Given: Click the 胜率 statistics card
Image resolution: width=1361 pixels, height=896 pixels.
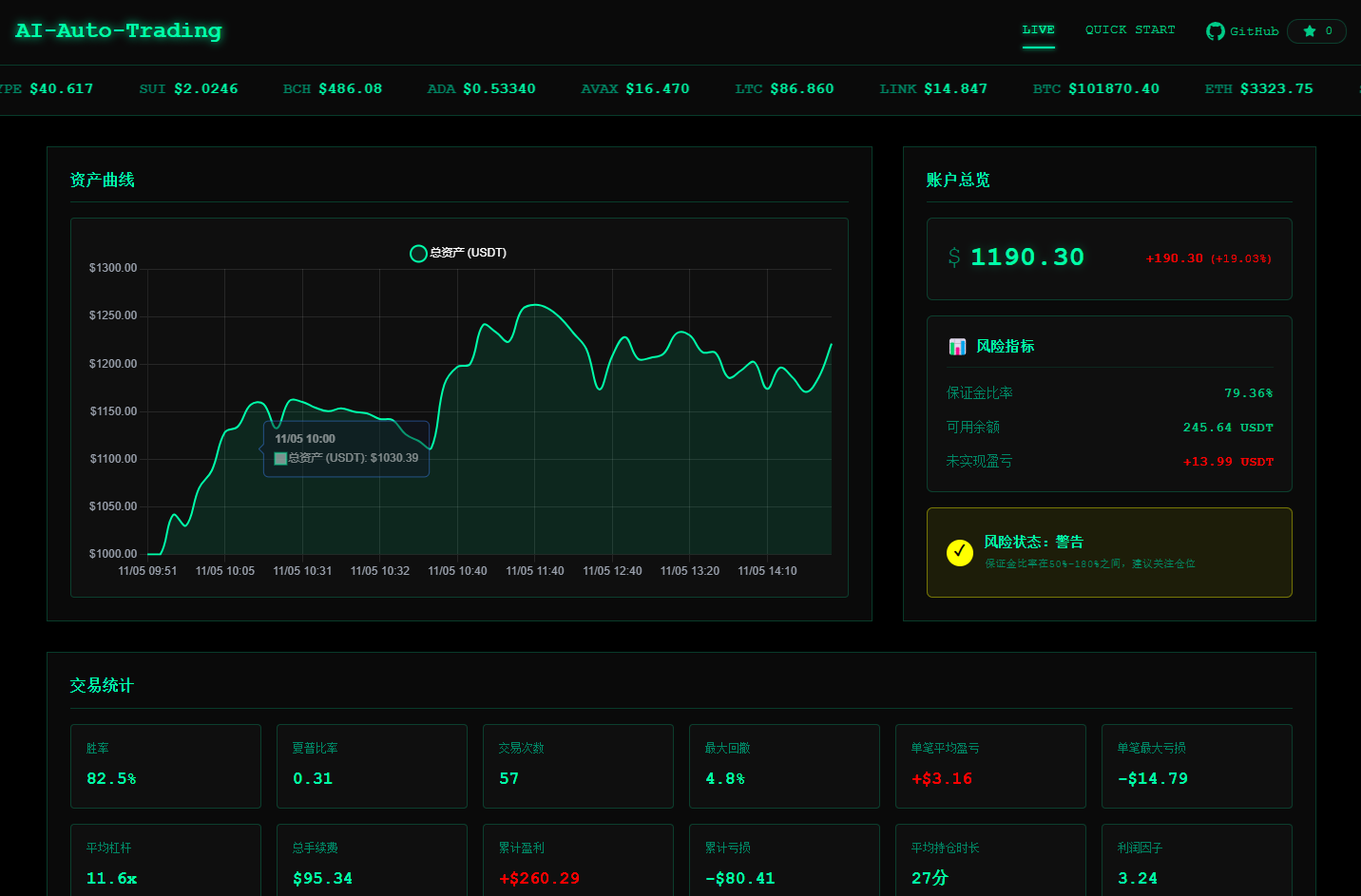Looking at the screenshot, I should tap(165, 766).
